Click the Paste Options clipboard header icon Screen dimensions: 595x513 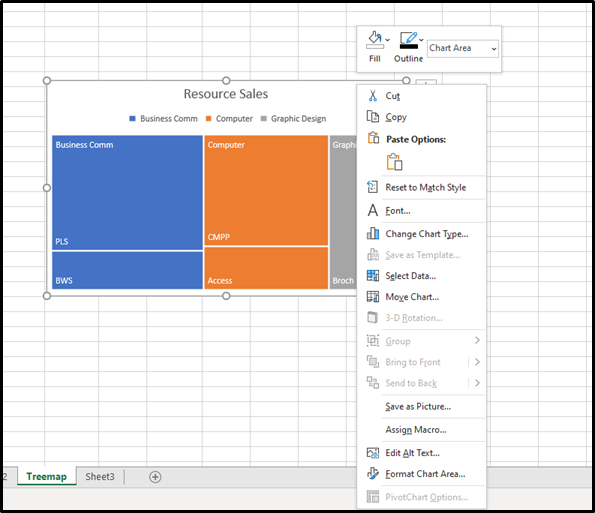(373, 138)
